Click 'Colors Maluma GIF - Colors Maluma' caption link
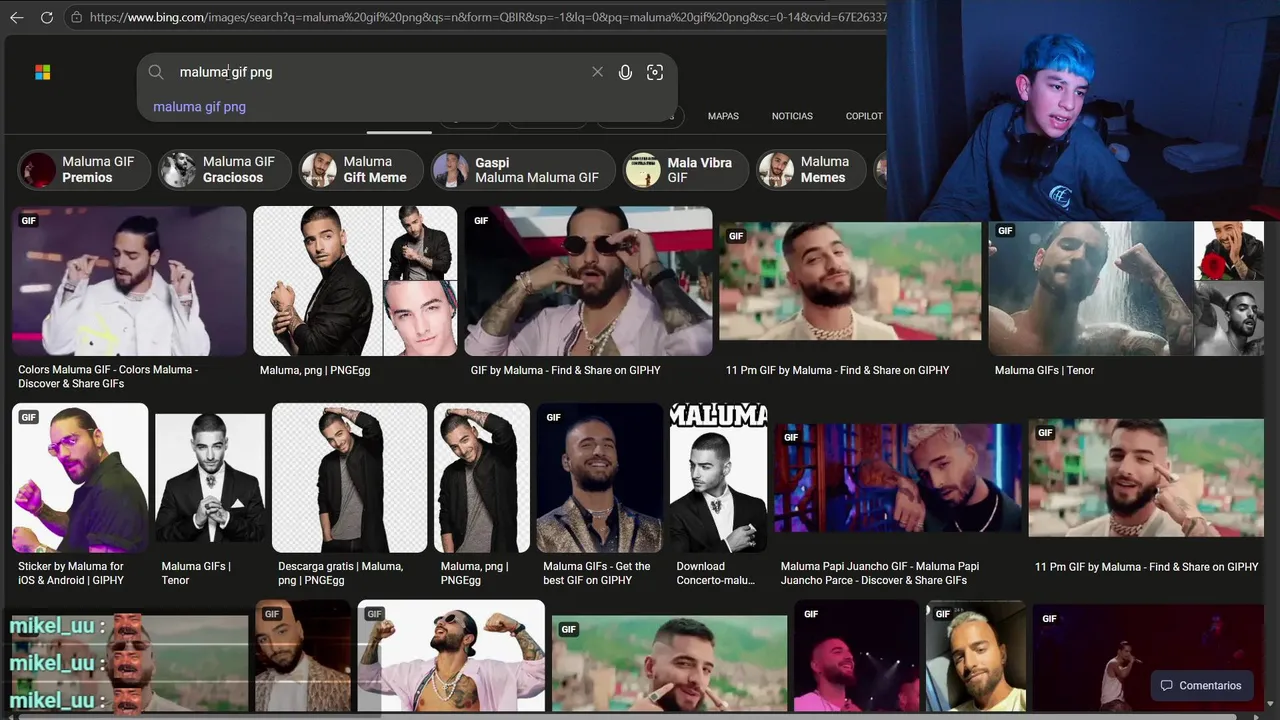Viewport: 1280px width, 720px height. (108, 377)
